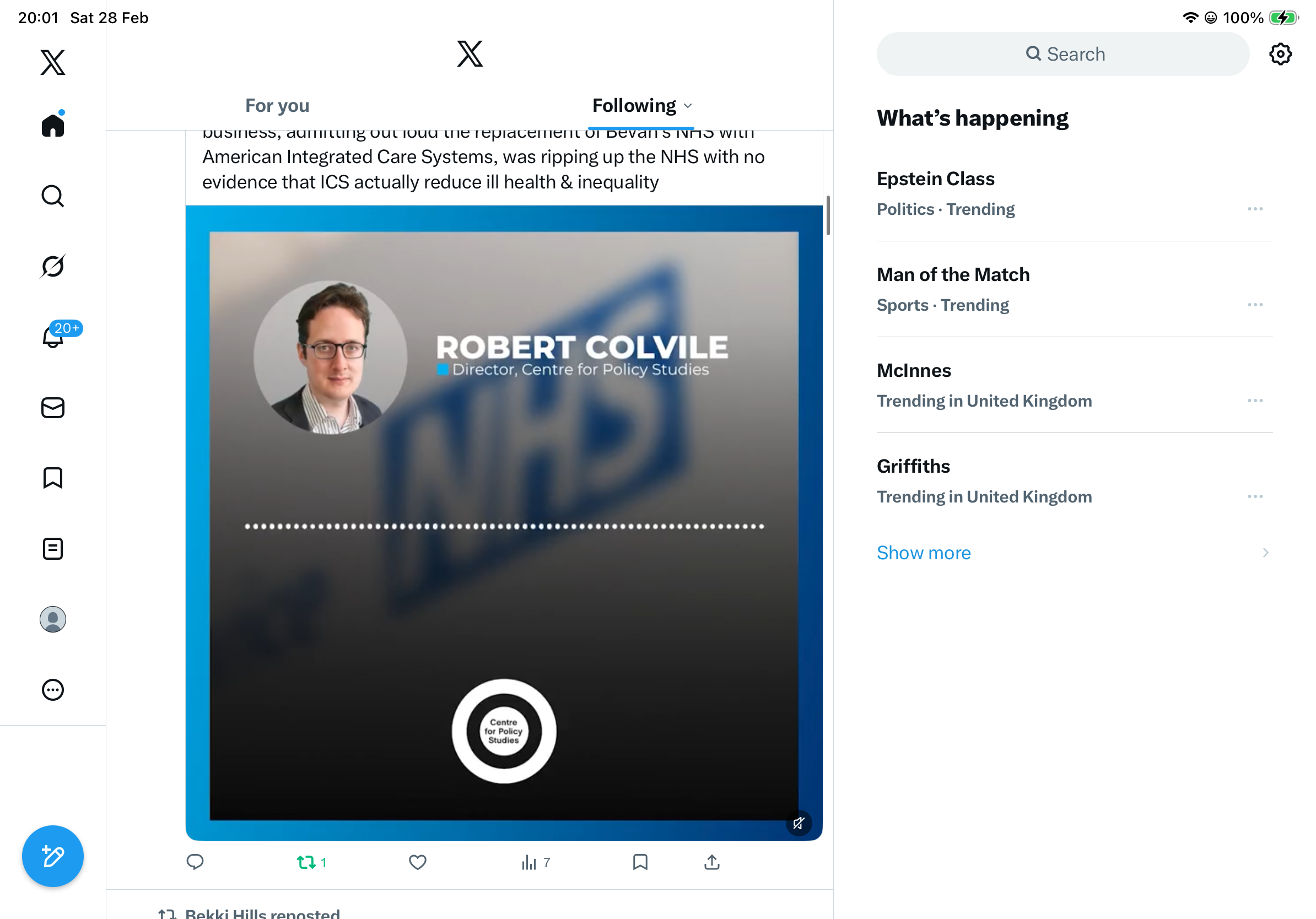
Task: Open the share icon under the post
Action: (x=711, y=862)
